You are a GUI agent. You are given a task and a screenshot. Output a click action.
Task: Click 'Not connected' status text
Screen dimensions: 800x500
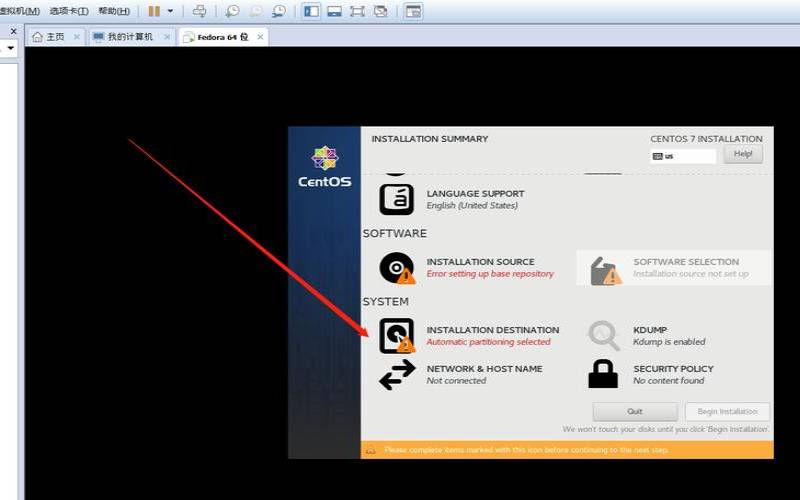(456, 381)
